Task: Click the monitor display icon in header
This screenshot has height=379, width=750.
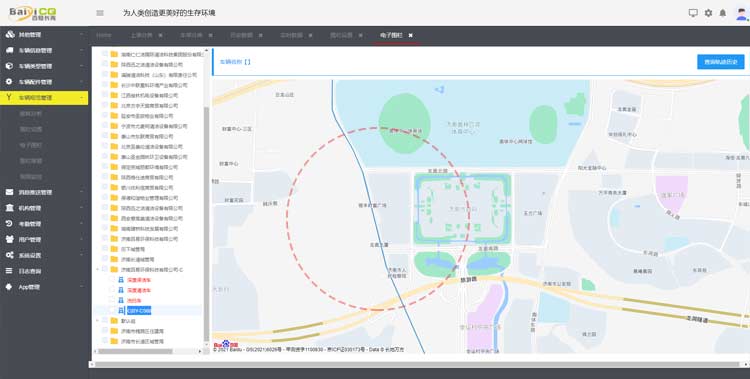Action: coord(693,13)
